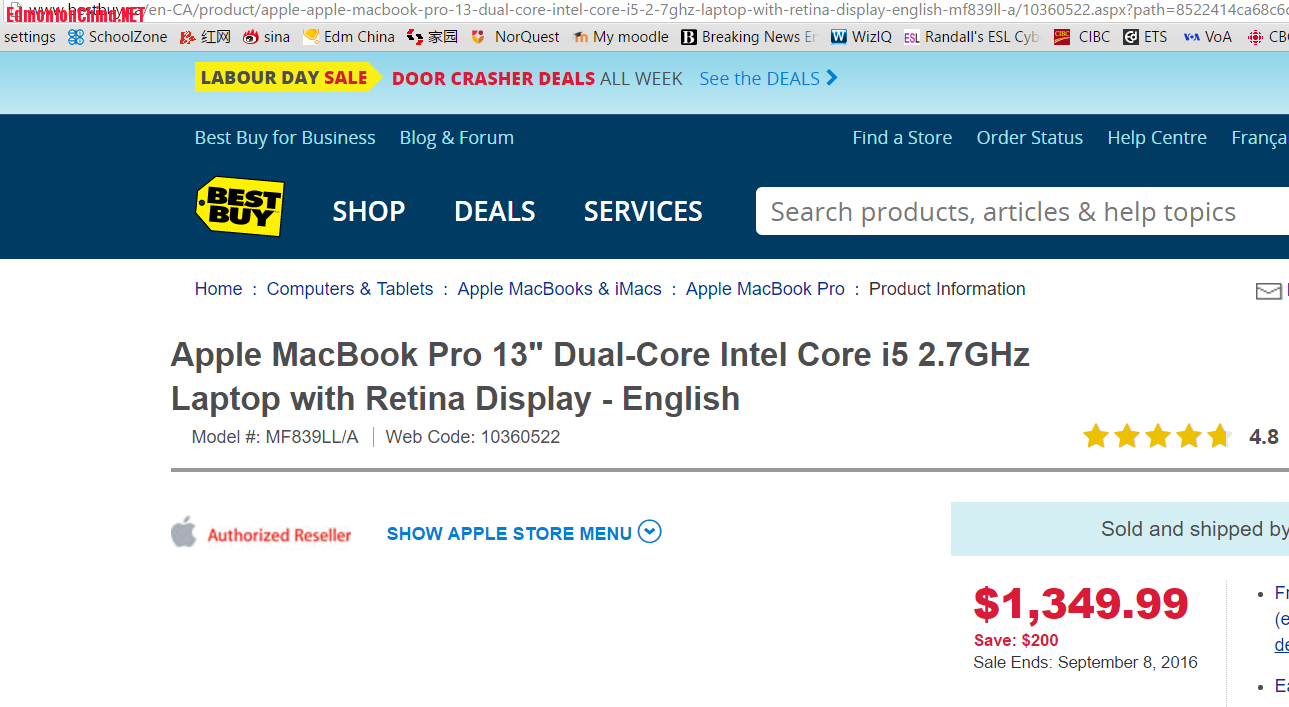The height and width of the screenshot is (707, 1289).
Task: Click the Best Buy logo
Action: coord(240,207)
